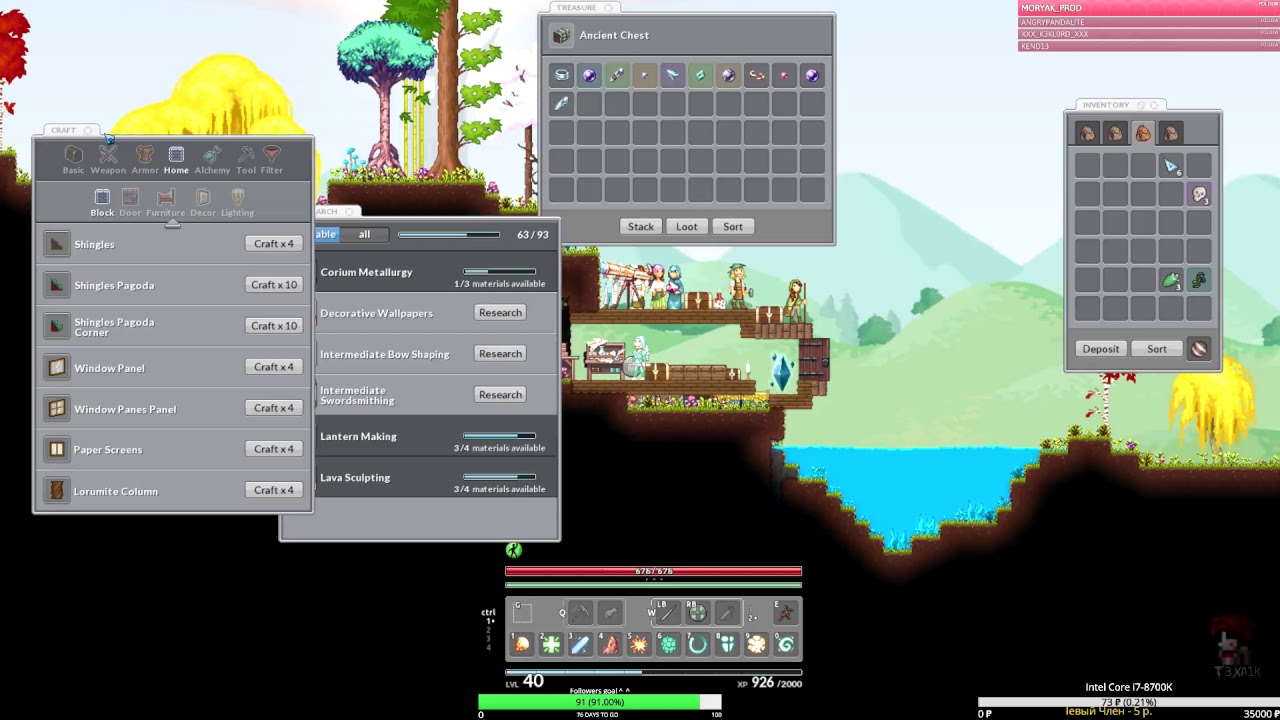Select the Home crafting category
This screenshot has width=1280, height=720.
click(176, 159)
